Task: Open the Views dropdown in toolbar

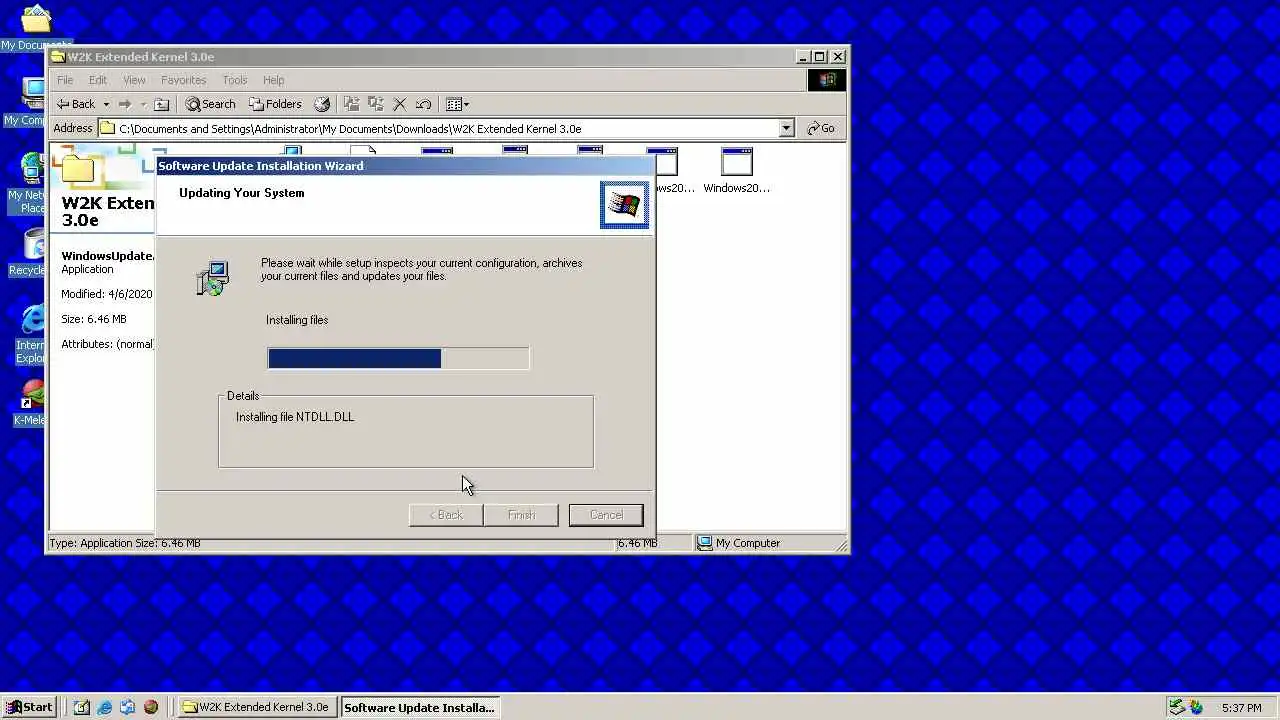Action: pyautogui.click(x=457, y=104)
